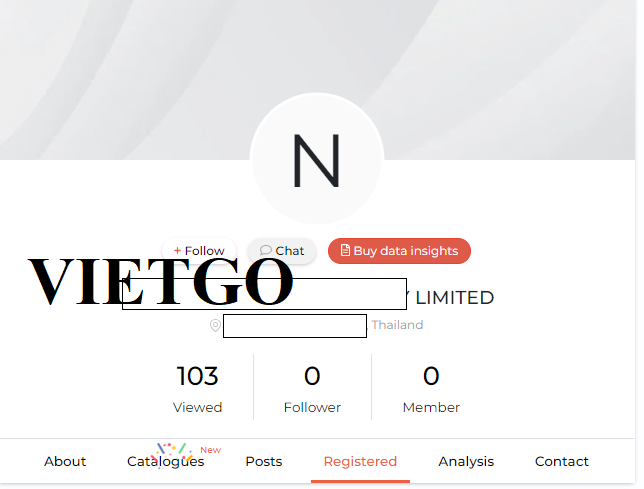644x489 pixels.
Task: Switch to the Contact tab
Action: (562, 461)
